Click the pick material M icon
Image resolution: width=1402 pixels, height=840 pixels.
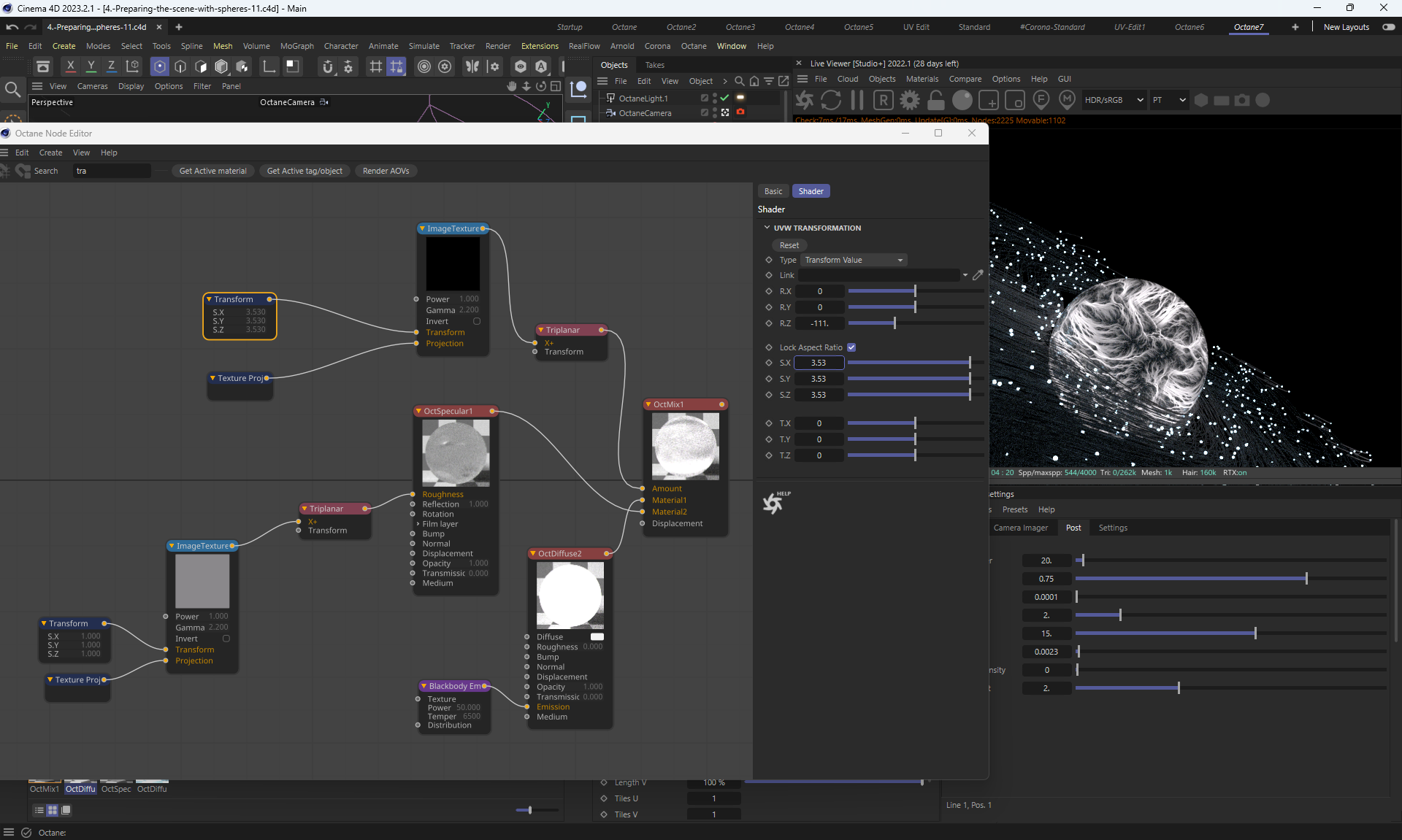(x=1067, y=100)
